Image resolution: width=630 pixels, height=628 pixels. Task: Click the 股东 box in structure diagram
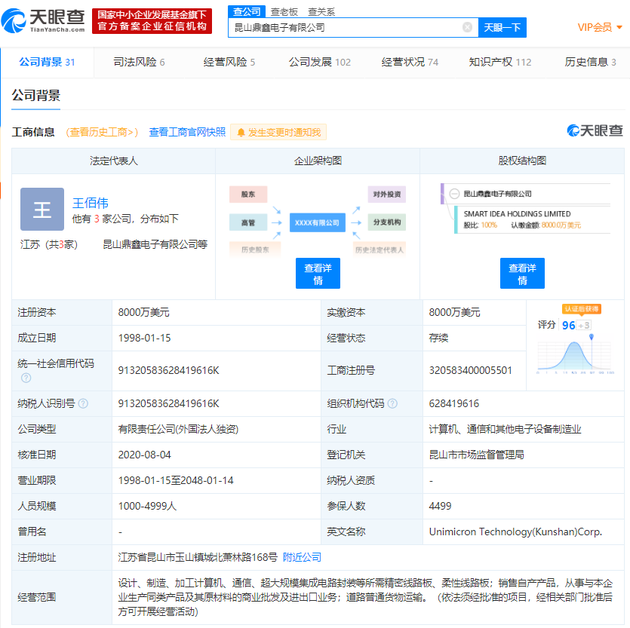pyautogui.click(x=248, y=194)
